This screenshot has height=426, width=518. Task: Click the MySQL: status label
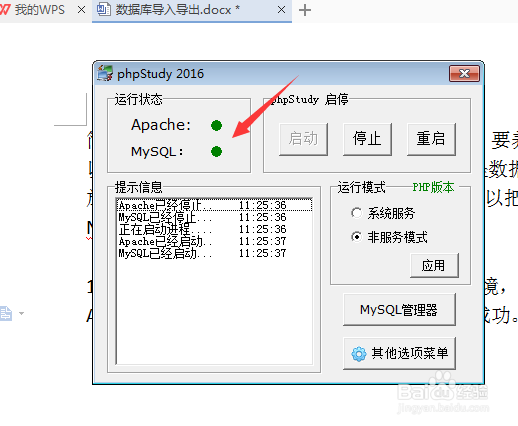(157, 151)
